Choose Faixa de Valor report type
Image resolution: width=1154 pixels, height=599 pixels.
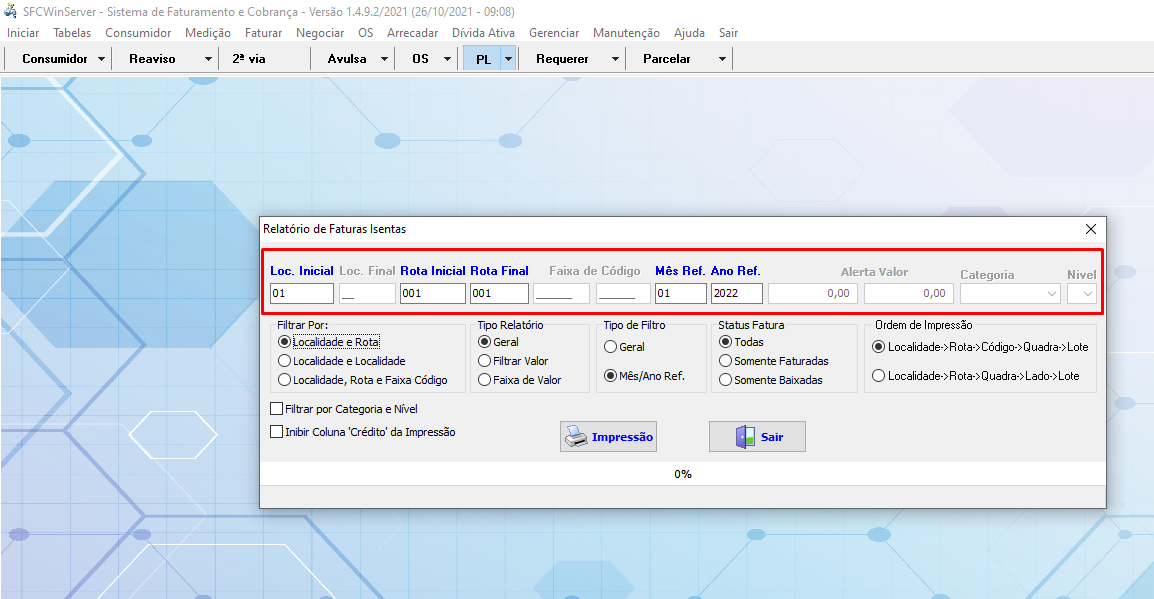pos(485,380)
